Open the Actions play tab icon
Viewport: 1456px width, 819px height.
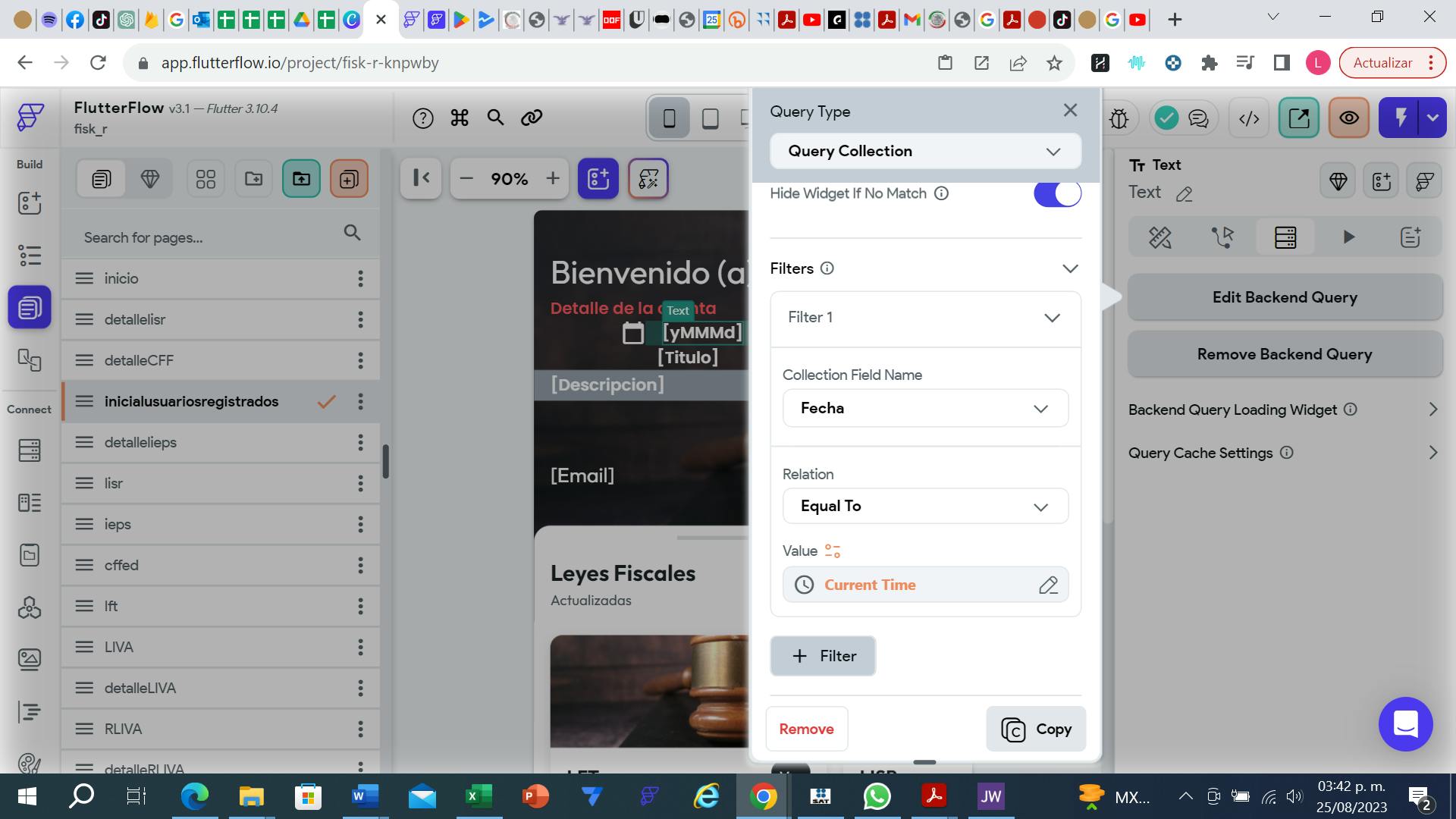(x=1348, y=237)
